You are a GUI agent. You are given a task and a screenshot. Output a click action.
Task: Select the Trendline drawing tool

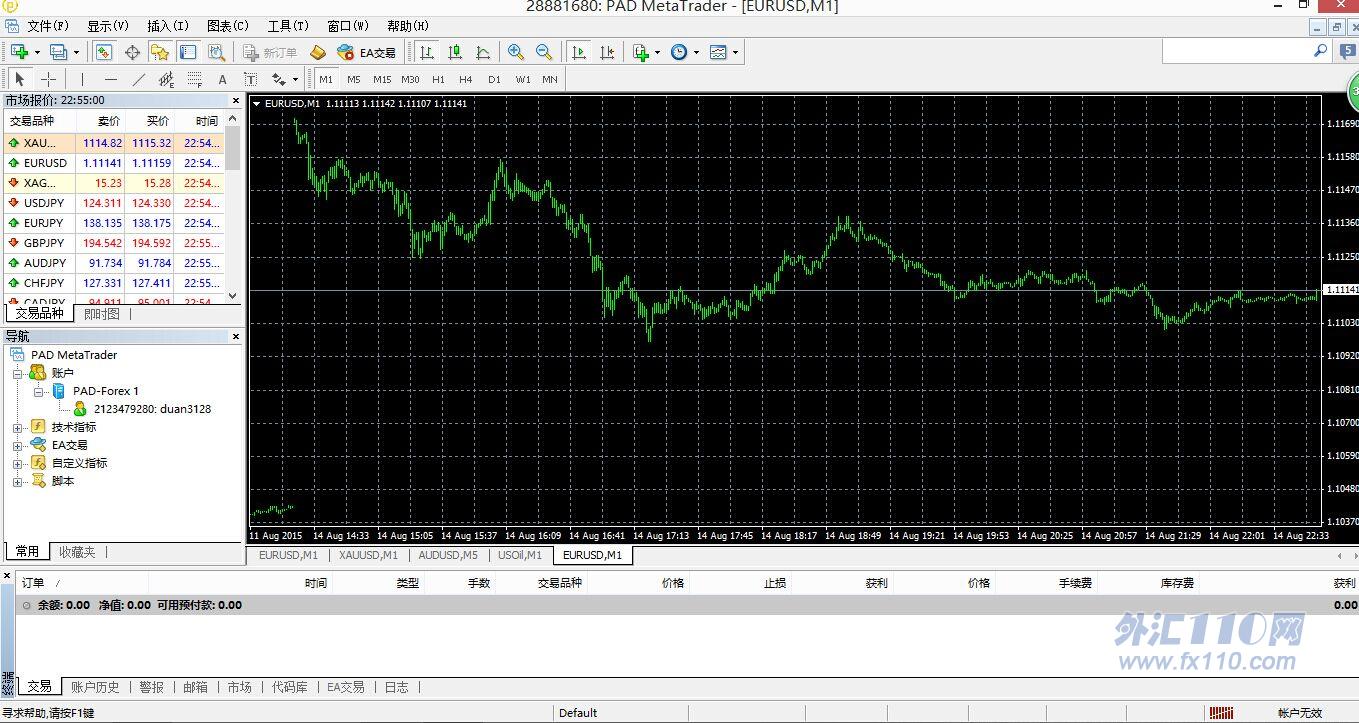138,79
